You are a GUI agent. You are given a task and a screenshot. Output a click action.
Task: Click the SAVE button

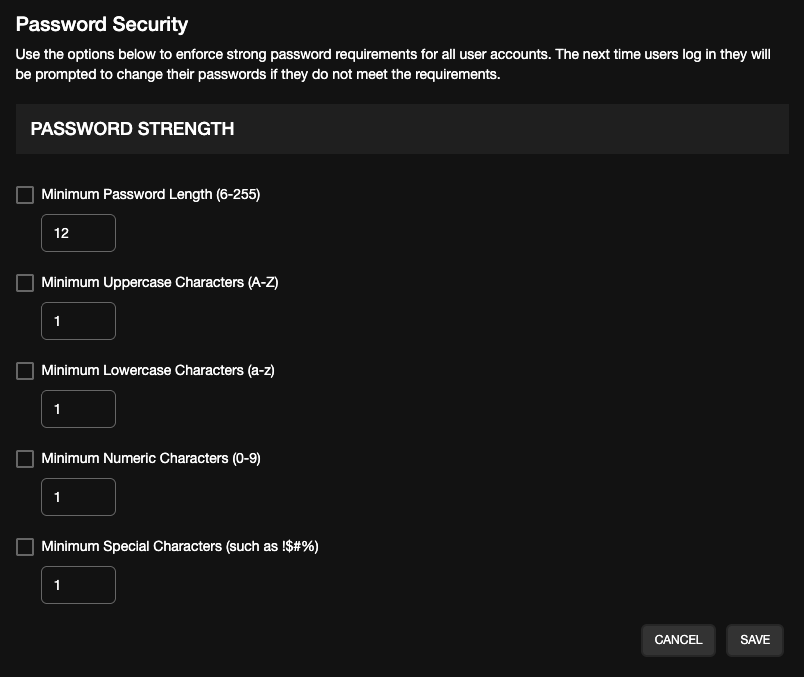(754, 640)
